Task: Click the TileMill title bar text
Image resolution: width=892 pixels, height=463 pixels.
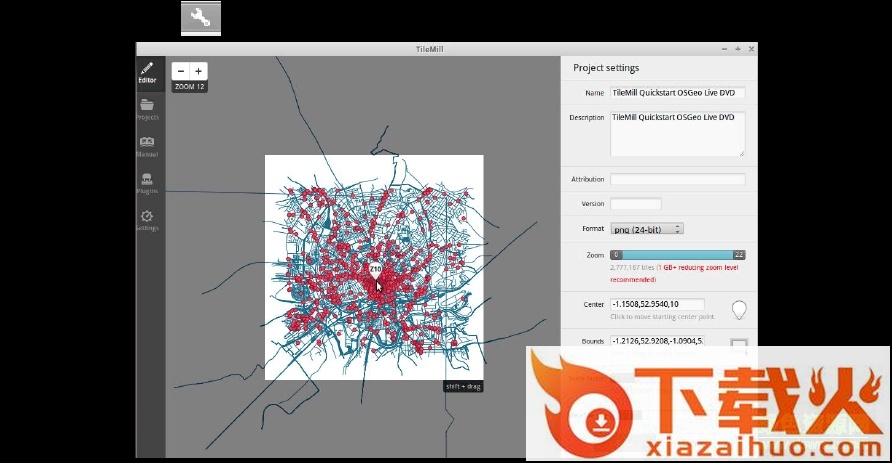Action: click(430, 49)
